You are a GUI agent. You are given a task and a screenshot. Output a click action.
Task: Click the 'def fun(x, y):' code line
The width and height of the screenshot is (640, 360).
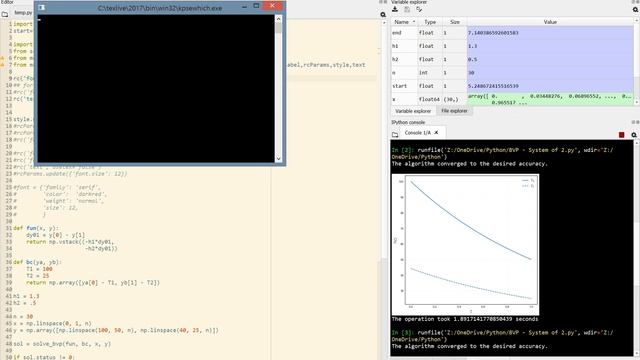coord(36,228)
